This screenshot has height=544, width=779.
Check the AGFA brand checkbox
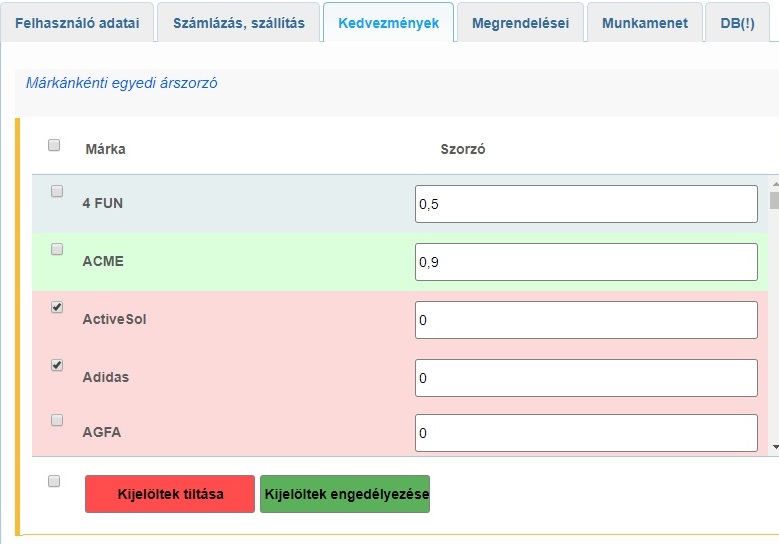tap(57, 420)
